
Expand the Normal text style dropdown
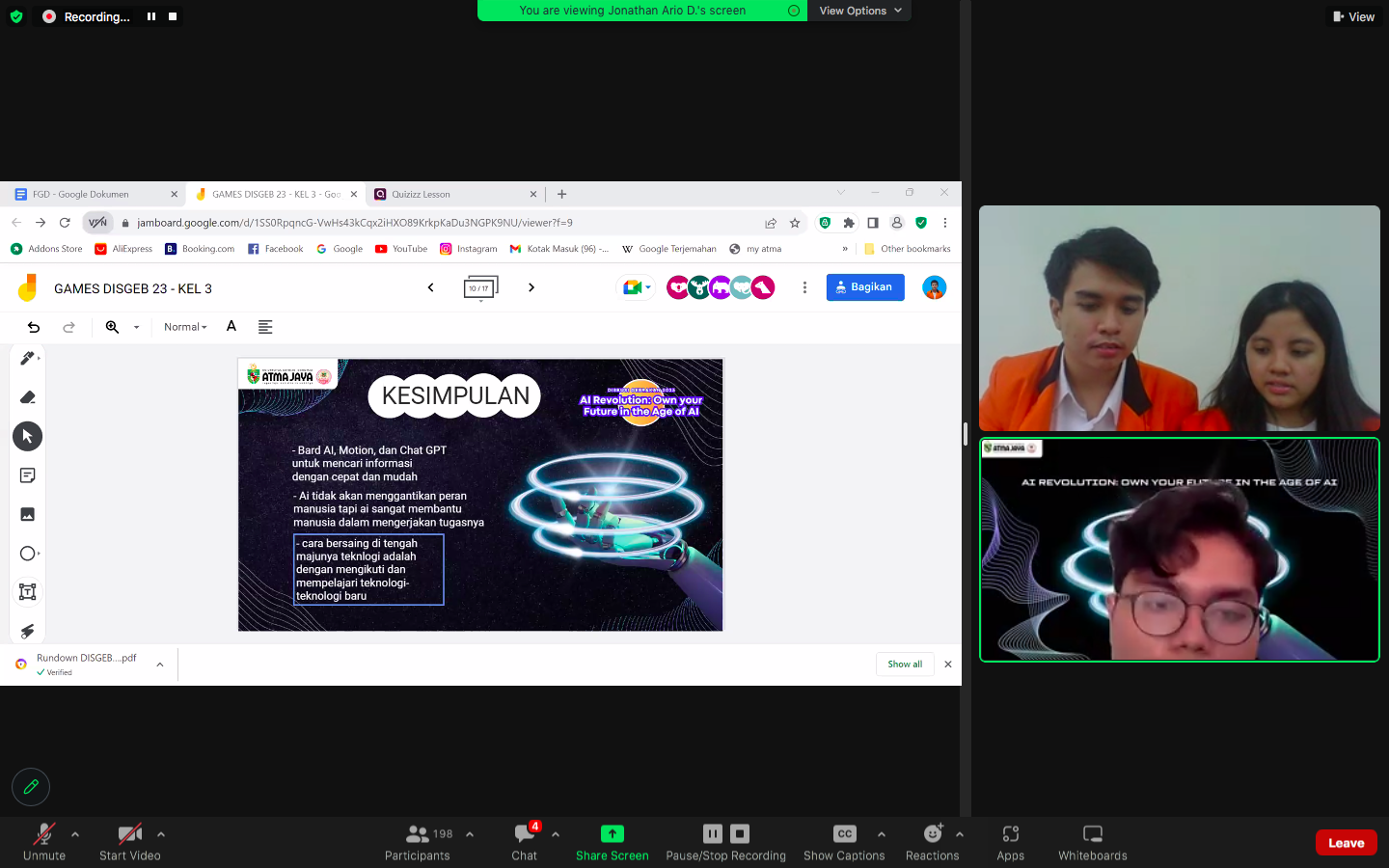(185, 327)
